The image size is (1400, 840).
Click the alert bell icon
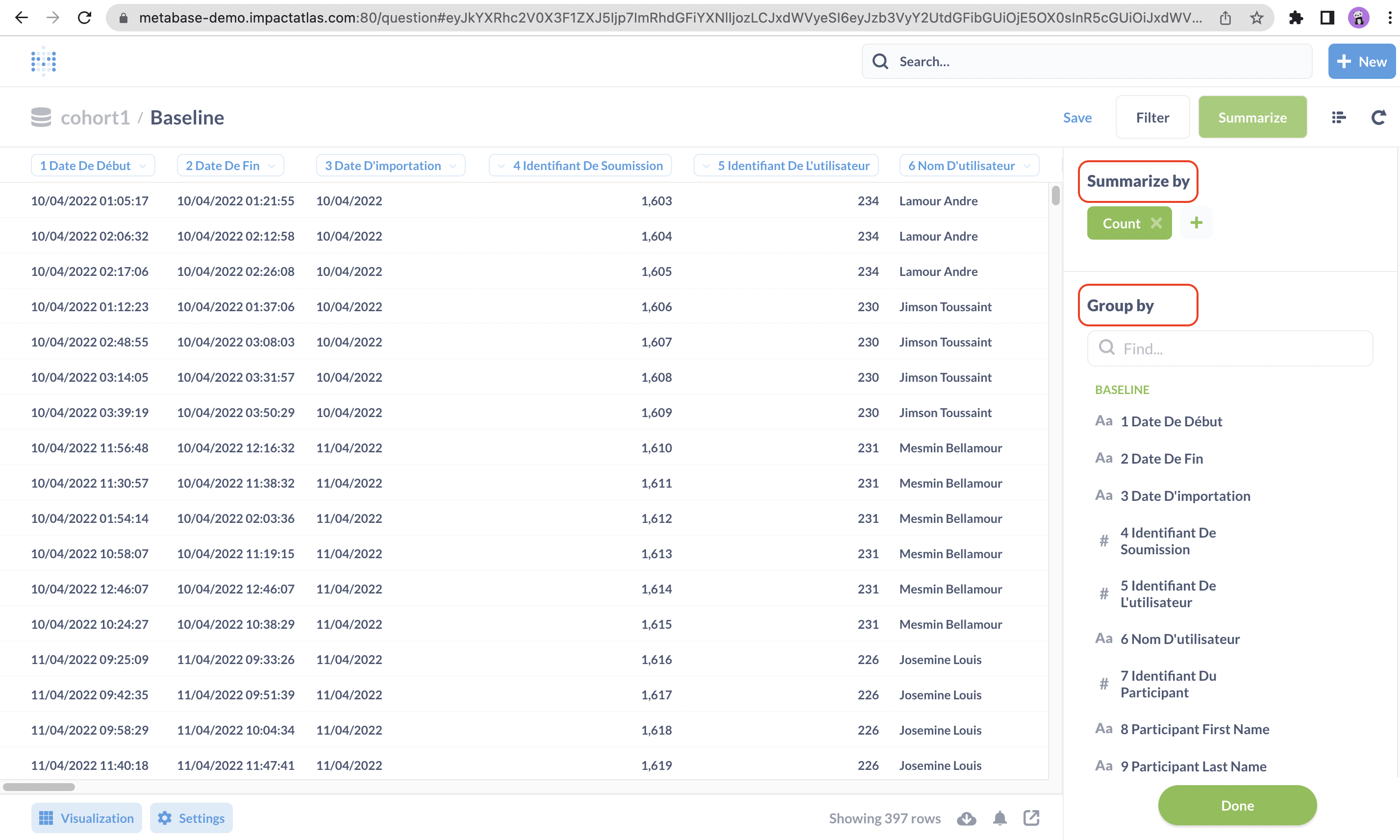coord(1000,818)
